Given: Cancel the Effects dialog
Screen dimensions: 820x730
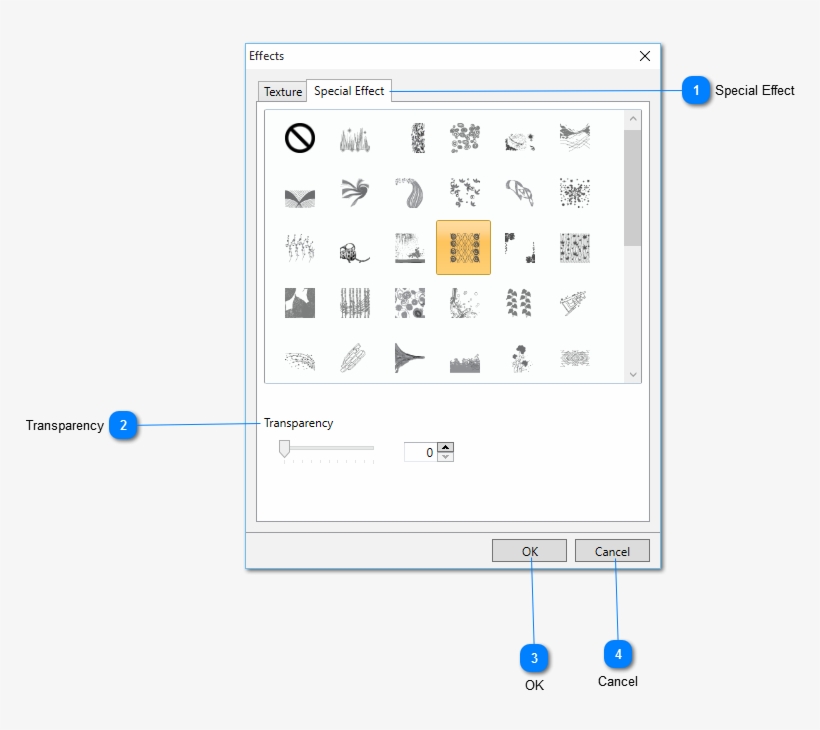Looking at the screenshot, I should (611, 550).
